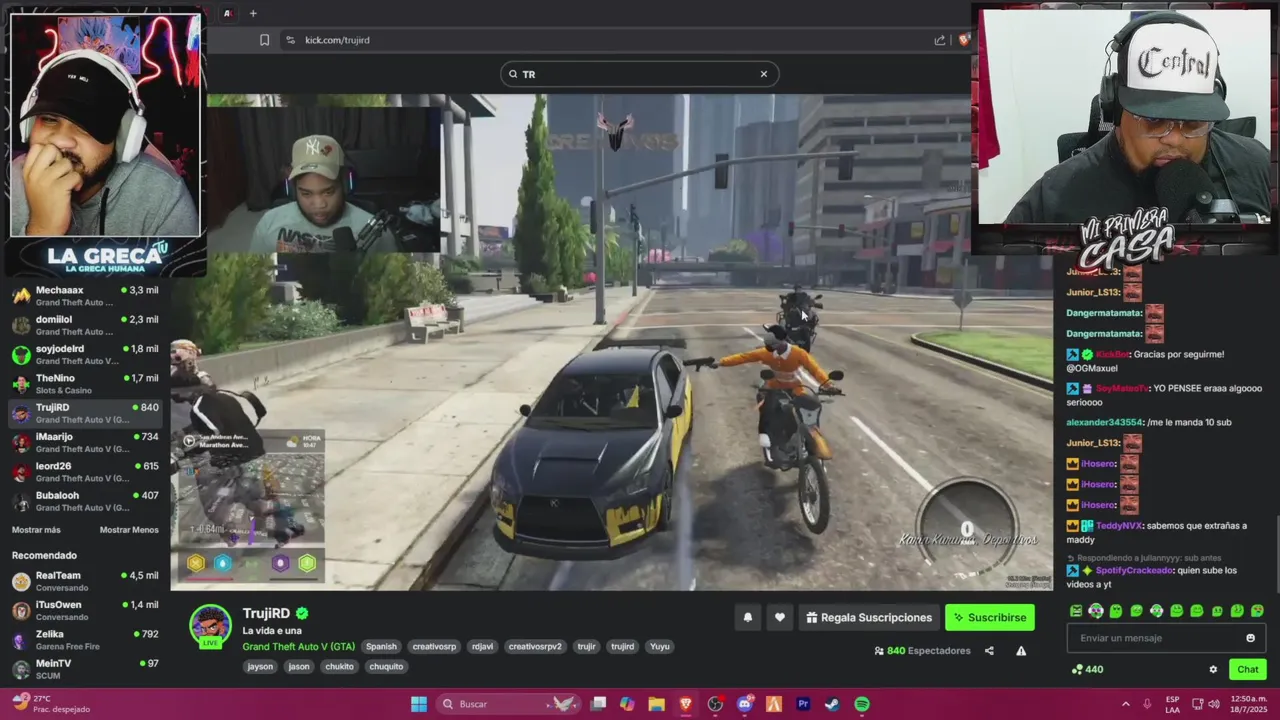Open Brave shields icon in address bar
This screenshot has height=720, width=1280.
point(964,40)
